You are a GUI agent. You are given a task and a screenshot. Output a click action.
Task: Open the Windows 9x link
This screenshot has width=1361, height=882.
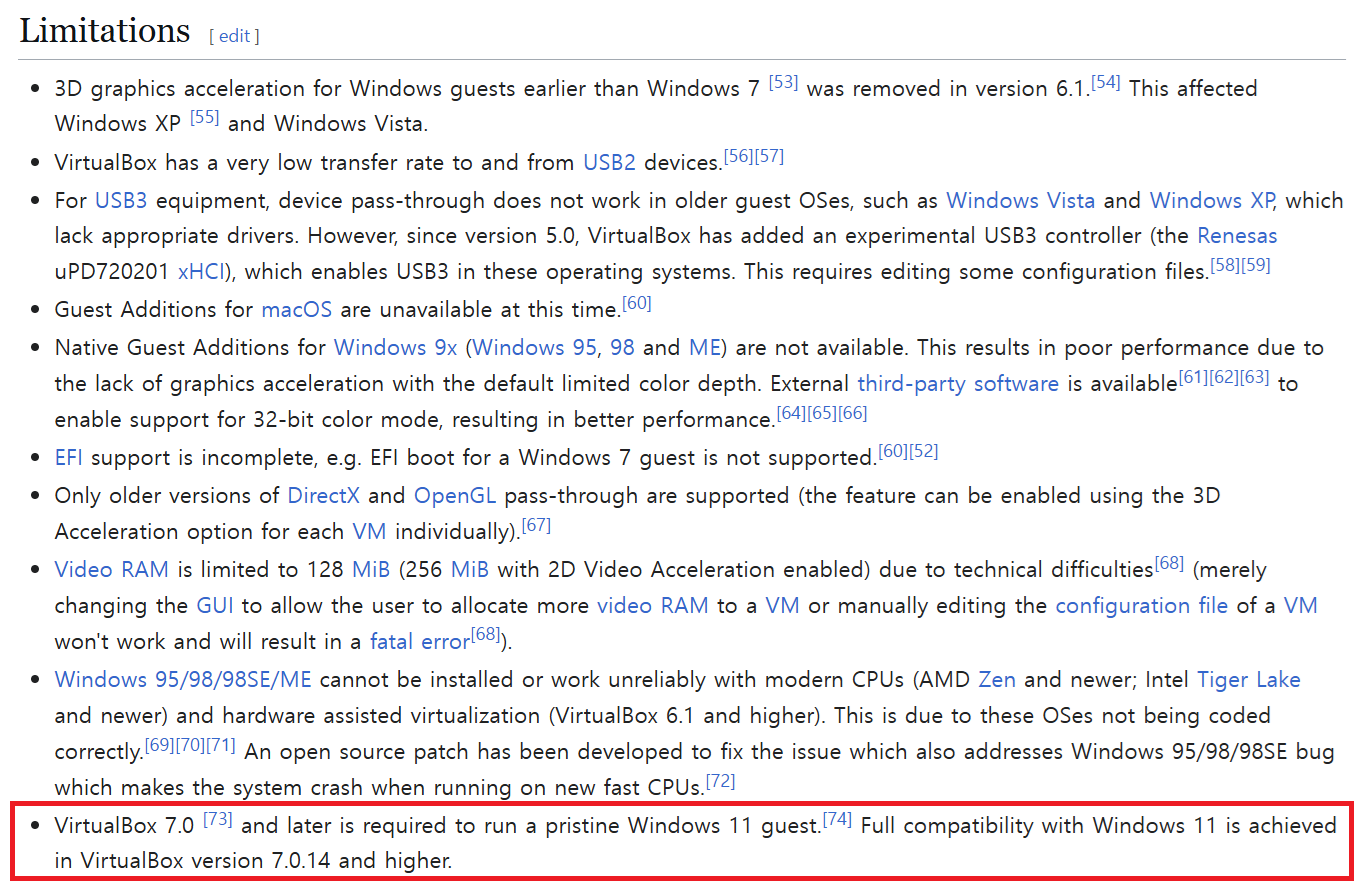396,348
